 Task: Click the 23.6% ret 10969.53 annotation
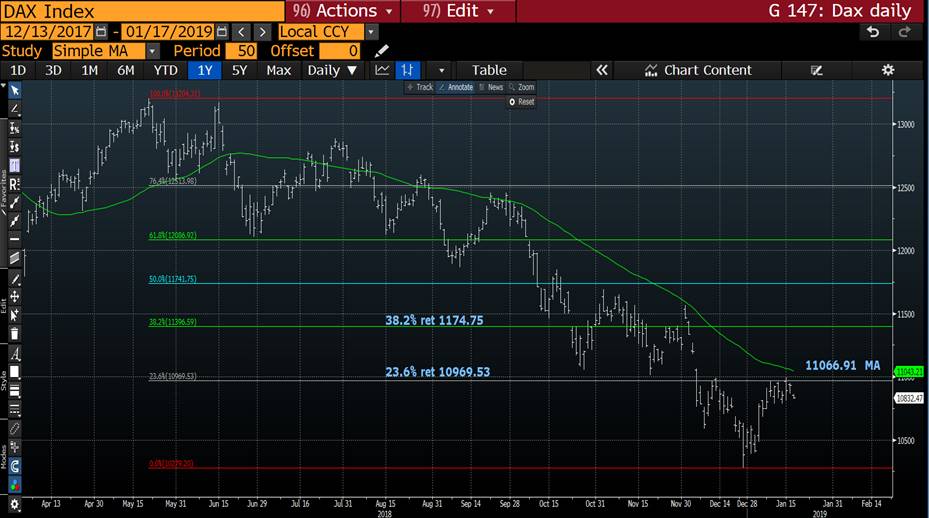pyautogui.click(x=438, y=372)
